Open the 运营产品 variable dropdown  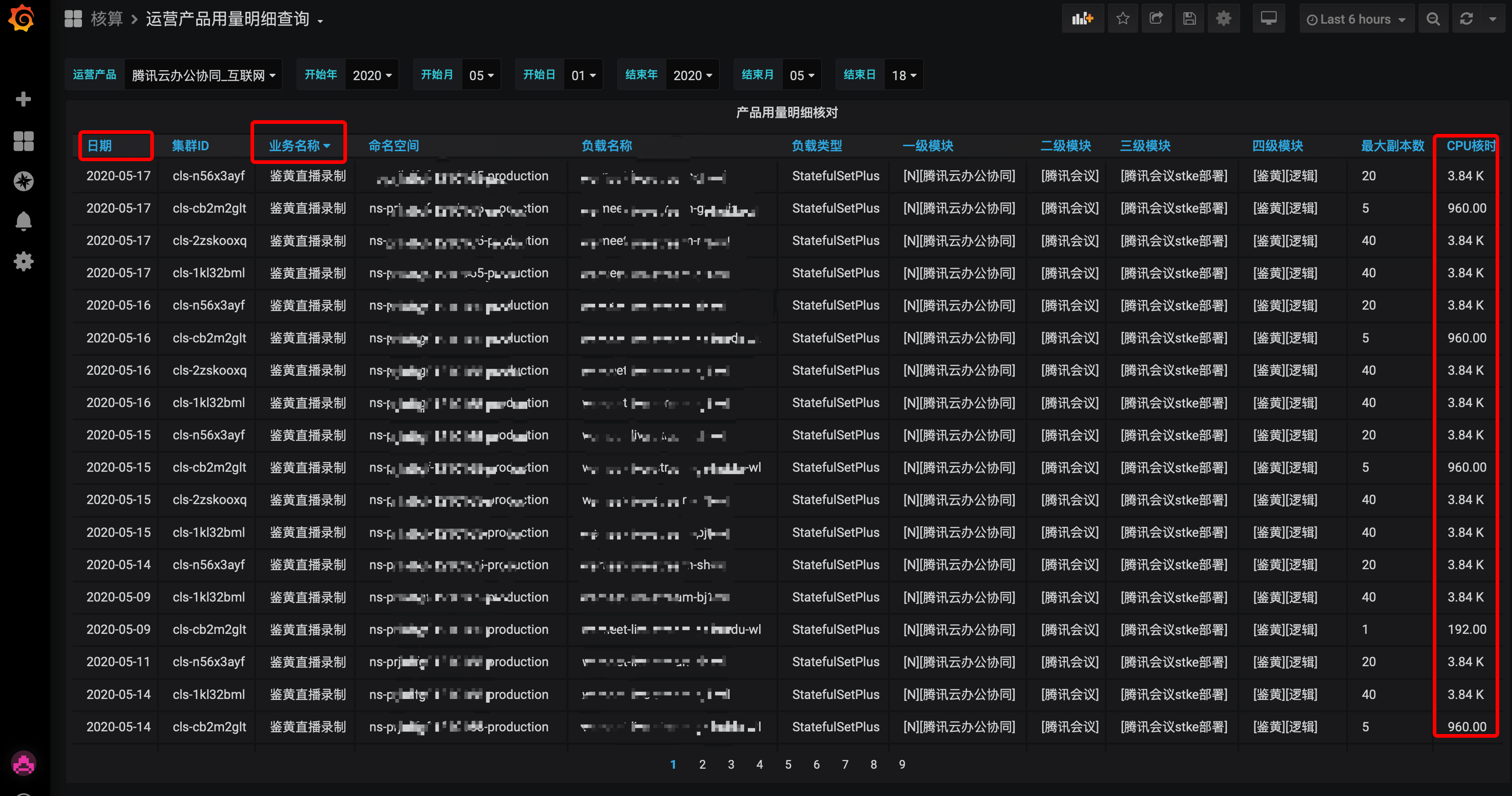click(203, 75)
